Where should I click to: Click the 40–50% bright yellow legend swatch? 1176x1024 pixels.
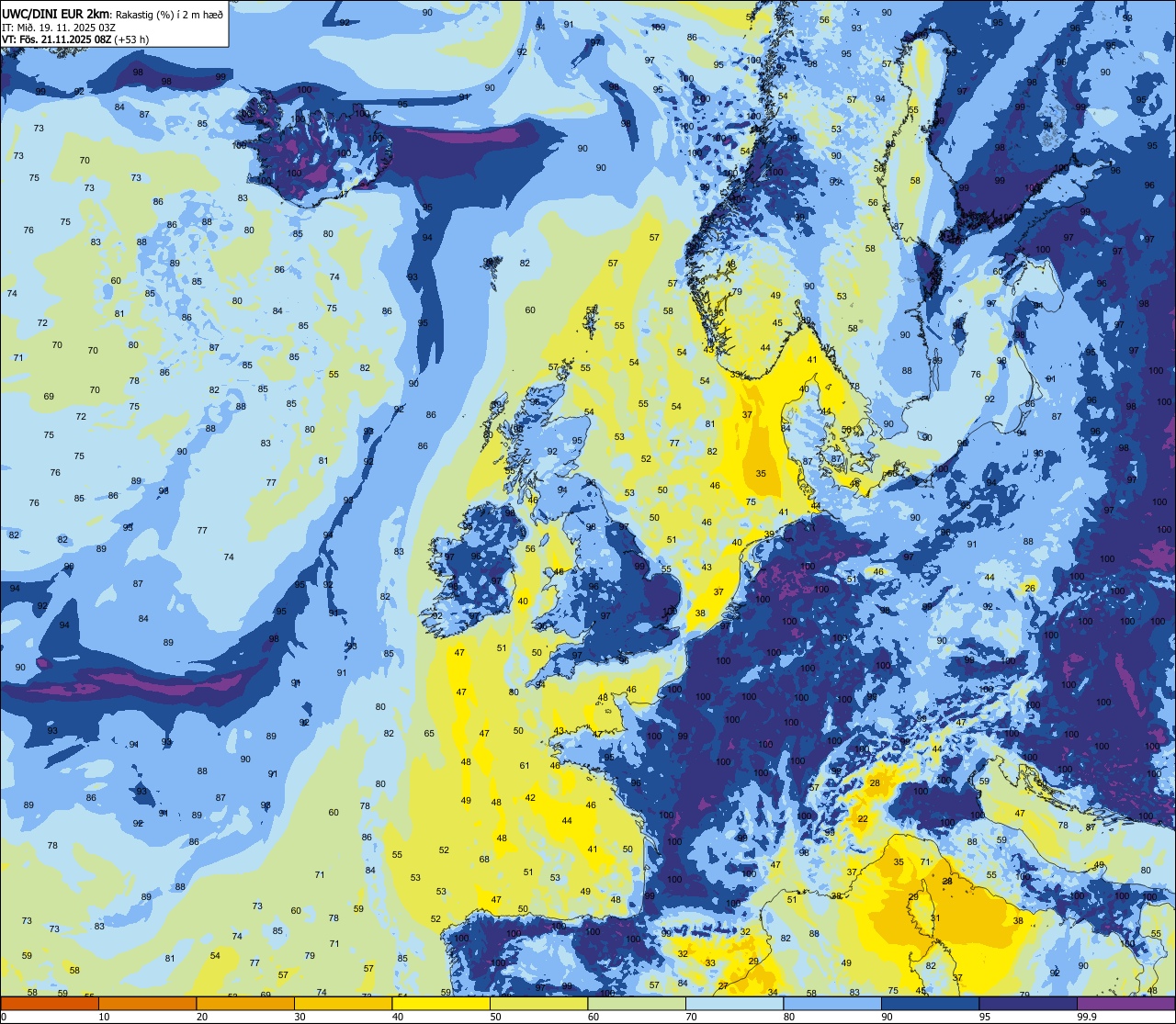point(441,1003)
